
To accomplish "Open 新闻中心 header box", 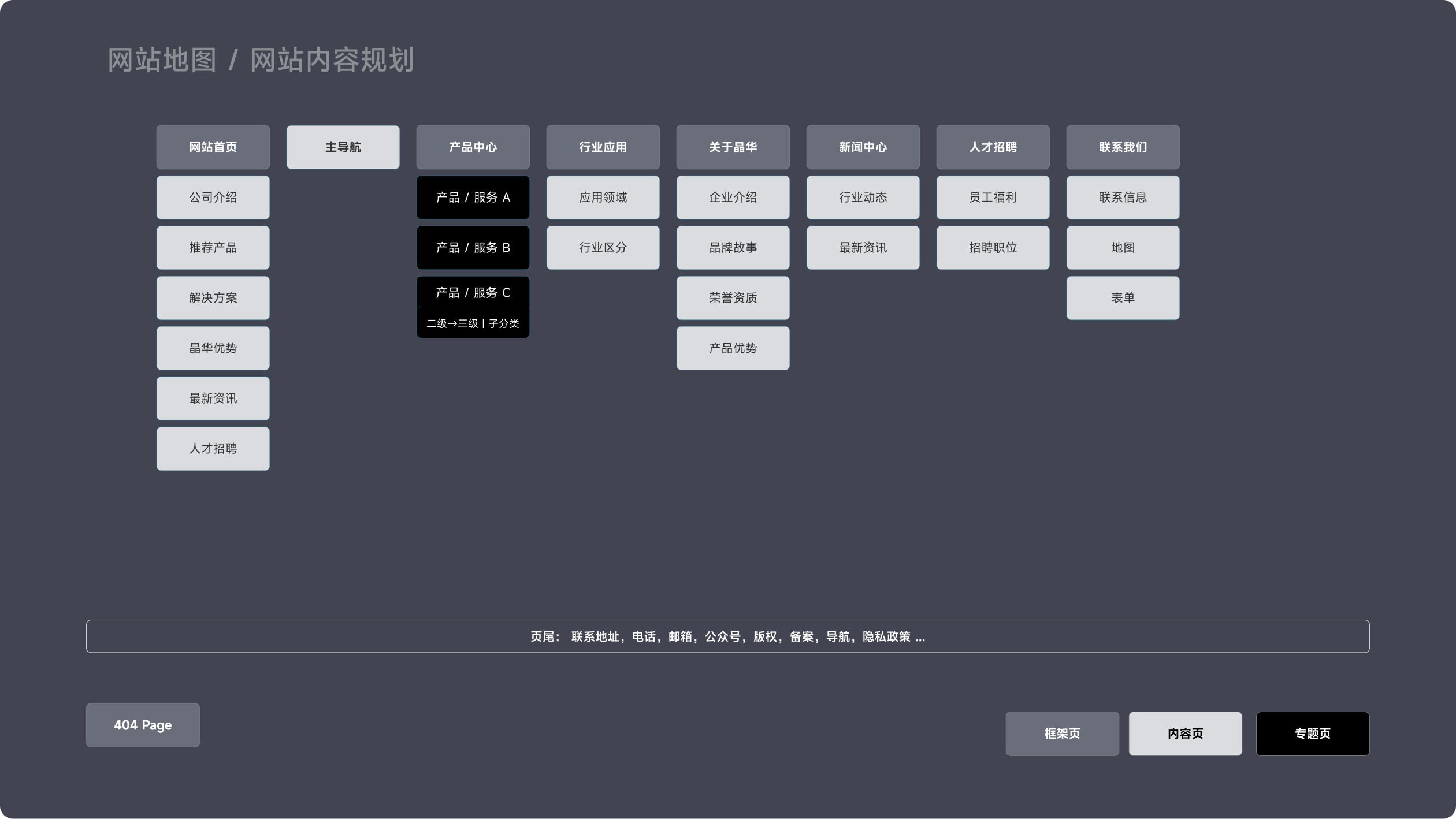I will pos(863,147).
